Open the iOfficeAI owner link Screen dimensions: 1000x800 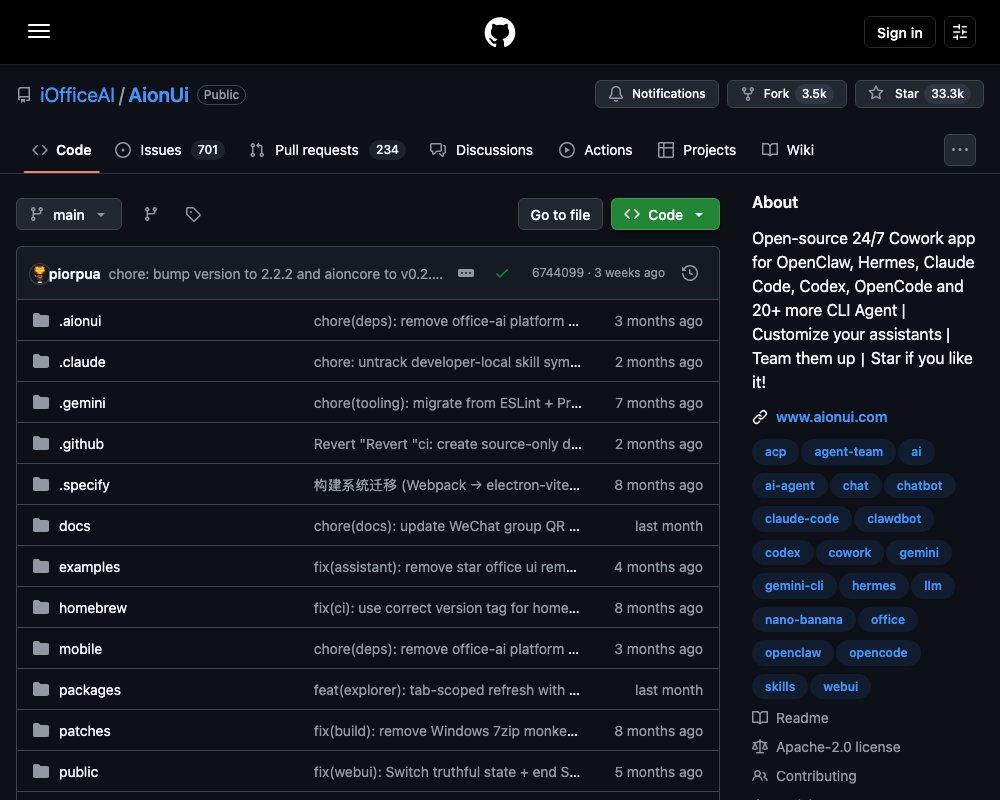click(x=77, y=95)
